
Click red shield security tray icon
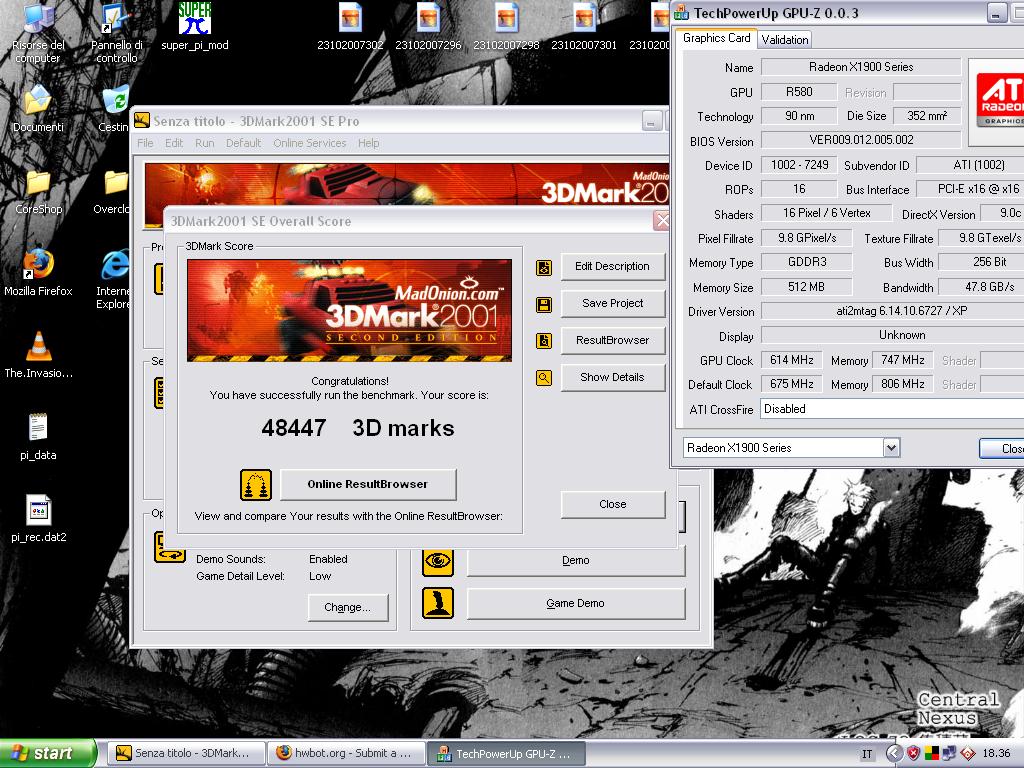tap(914, 754)
